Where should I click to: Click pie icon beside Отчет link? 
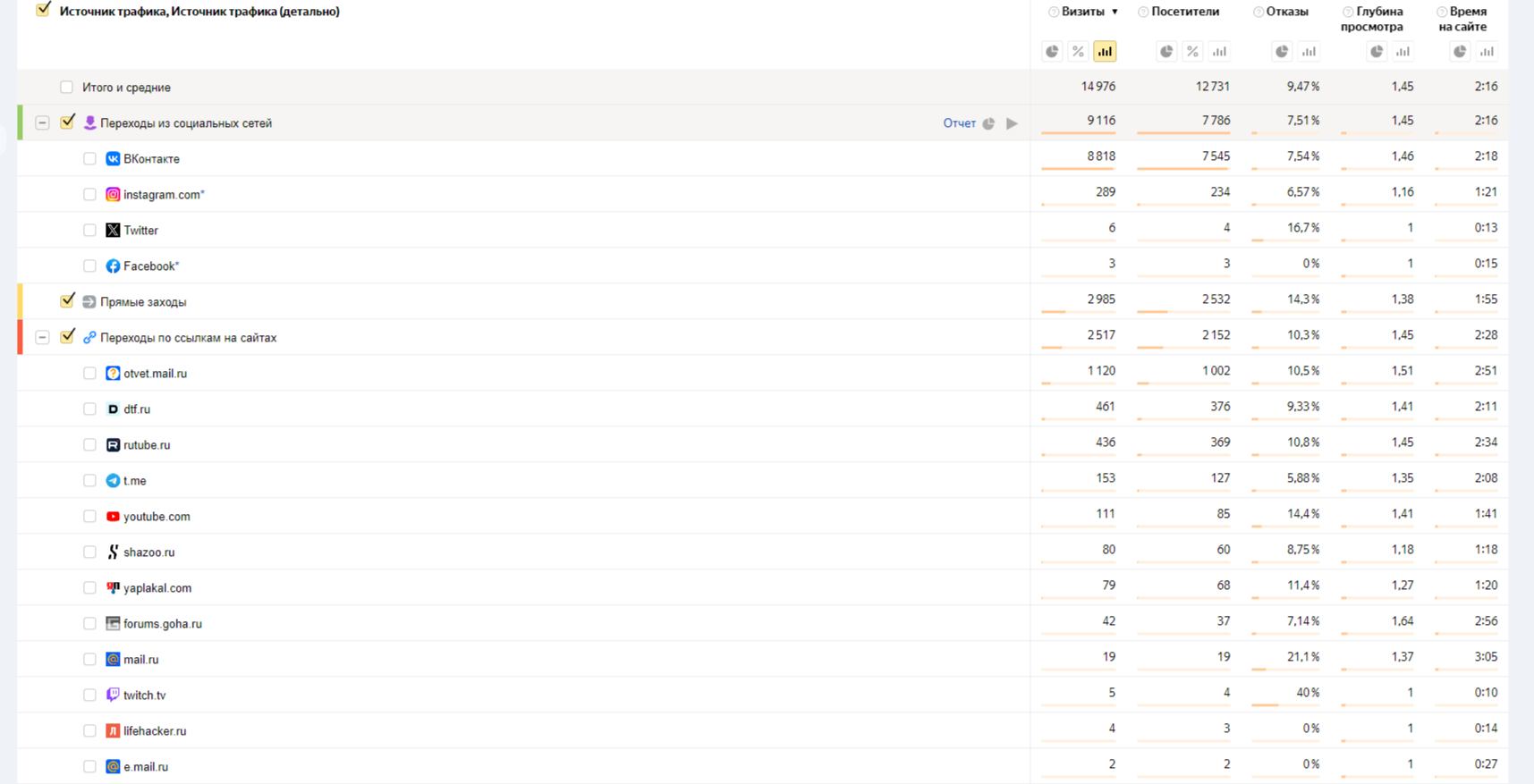pyautogui.click(x=988, y=123)
